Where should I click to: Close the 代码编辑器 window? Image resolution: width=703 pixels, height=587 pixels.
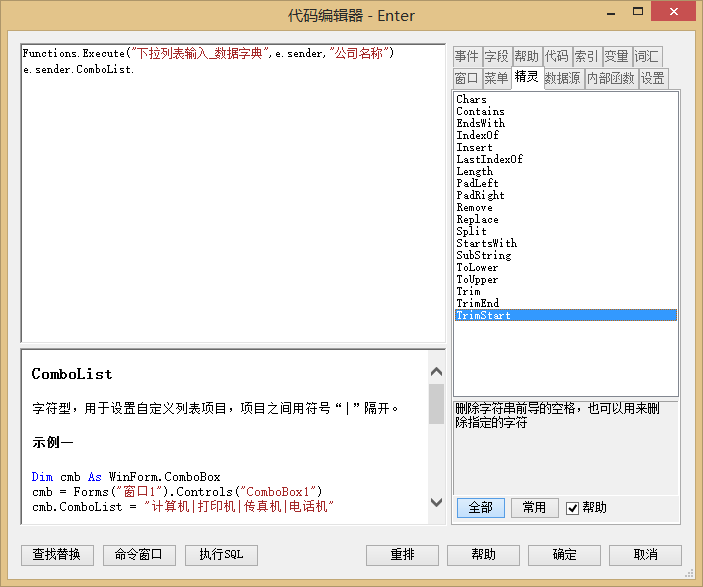(x=673, y=11)
